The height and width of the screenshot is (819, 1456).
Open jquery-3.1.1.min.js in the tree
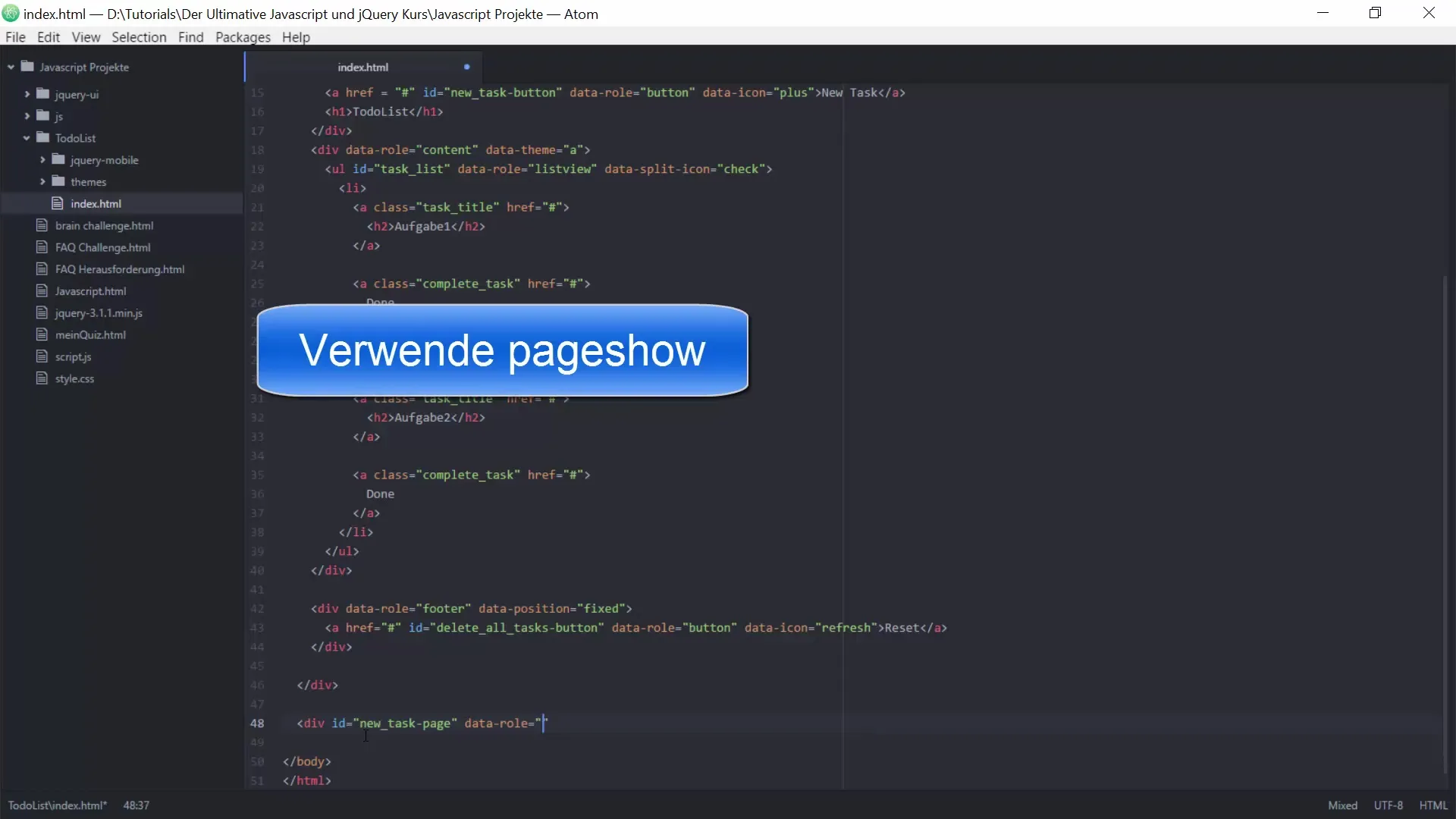(99, 313)
